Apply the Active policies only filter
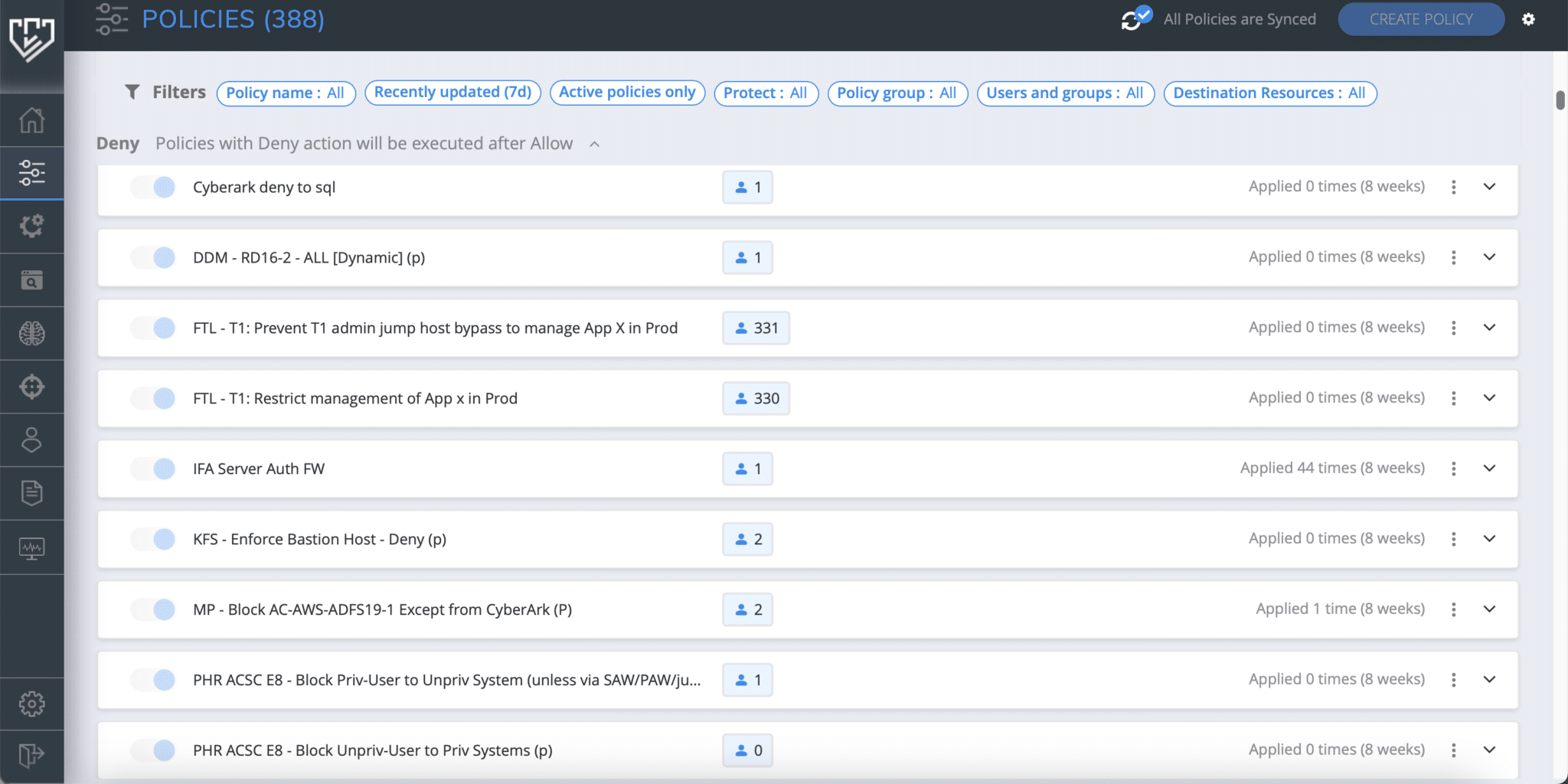This screenshot has width=1568, height=784. (627, 93)
